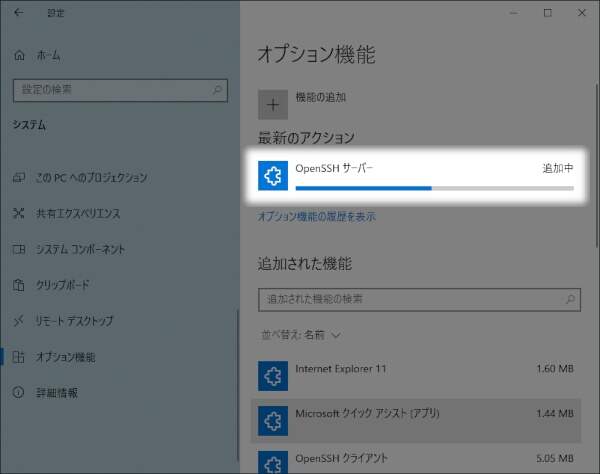600x474 pixels.
Task: Open リモート デスクトップ settings
Action: point(75,321)
